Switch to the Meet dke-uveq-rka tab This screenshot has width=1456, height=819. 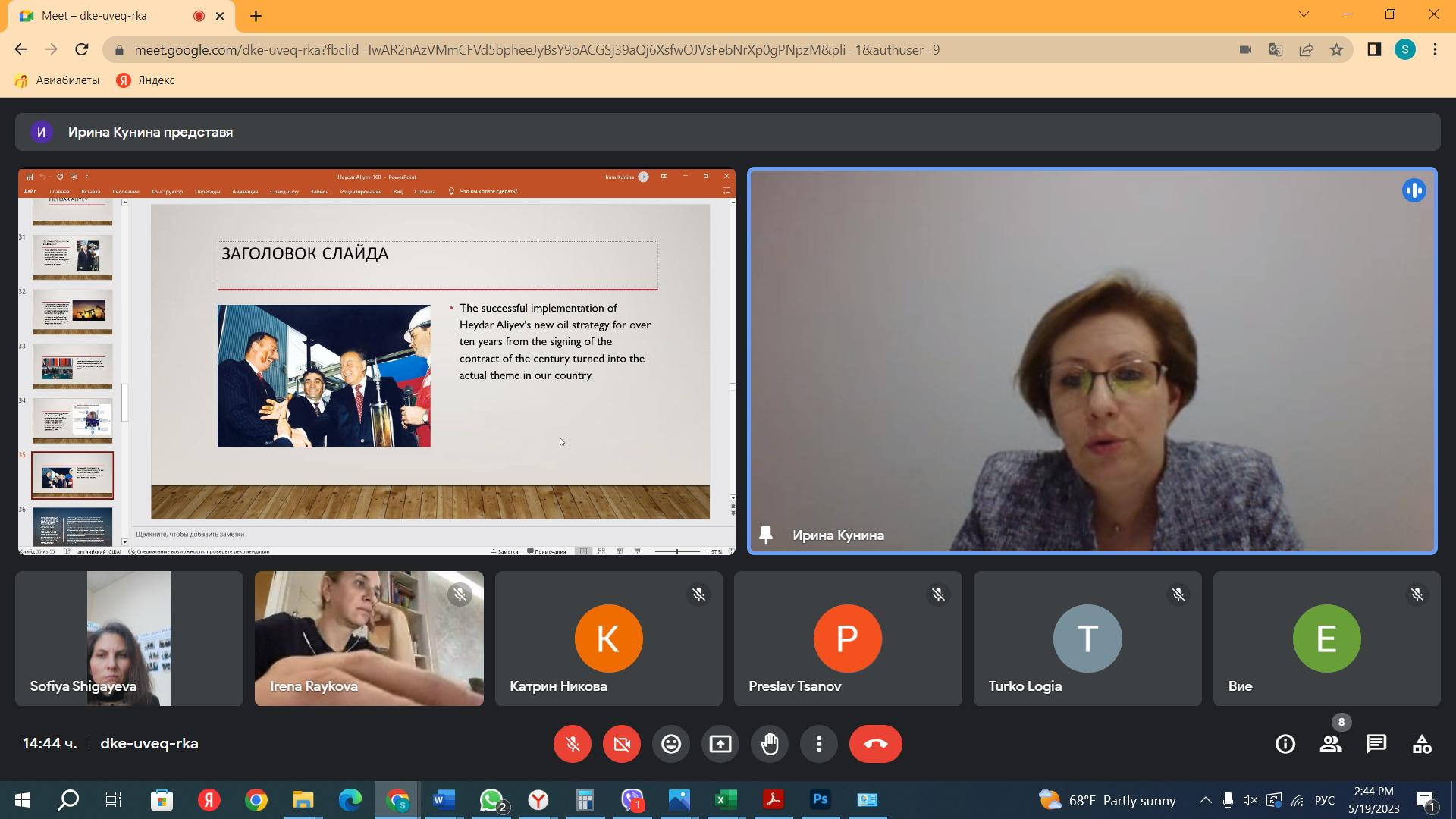(95, 16)
